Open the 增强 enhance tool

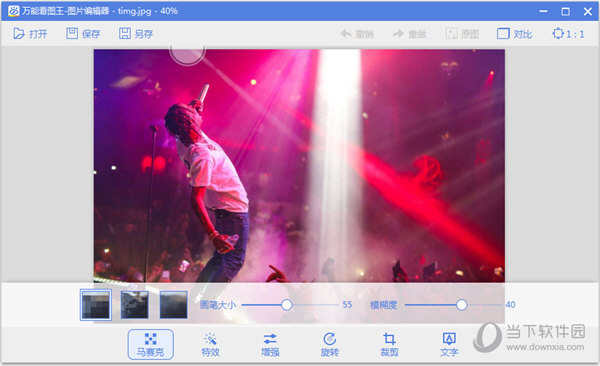pos(270,345)
